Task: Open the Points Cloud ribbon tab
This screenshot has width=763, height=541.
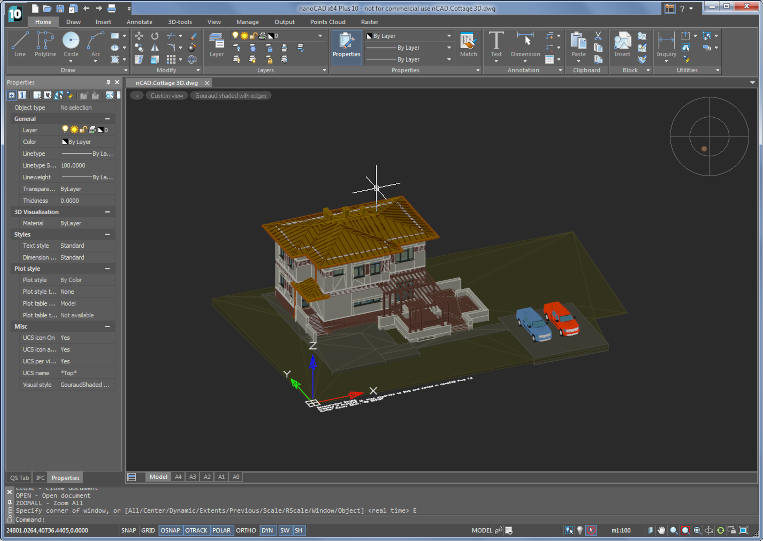Action: pos(327,22)
